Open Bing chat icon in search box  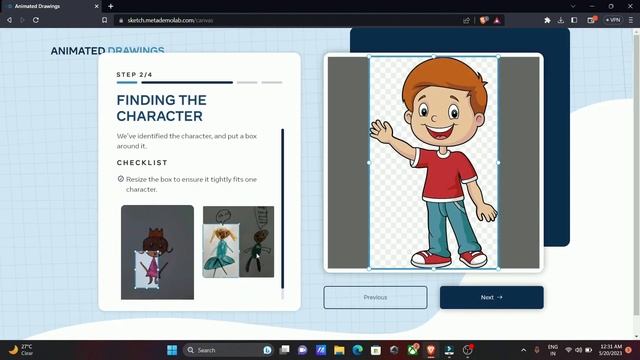tap(267, 350)
